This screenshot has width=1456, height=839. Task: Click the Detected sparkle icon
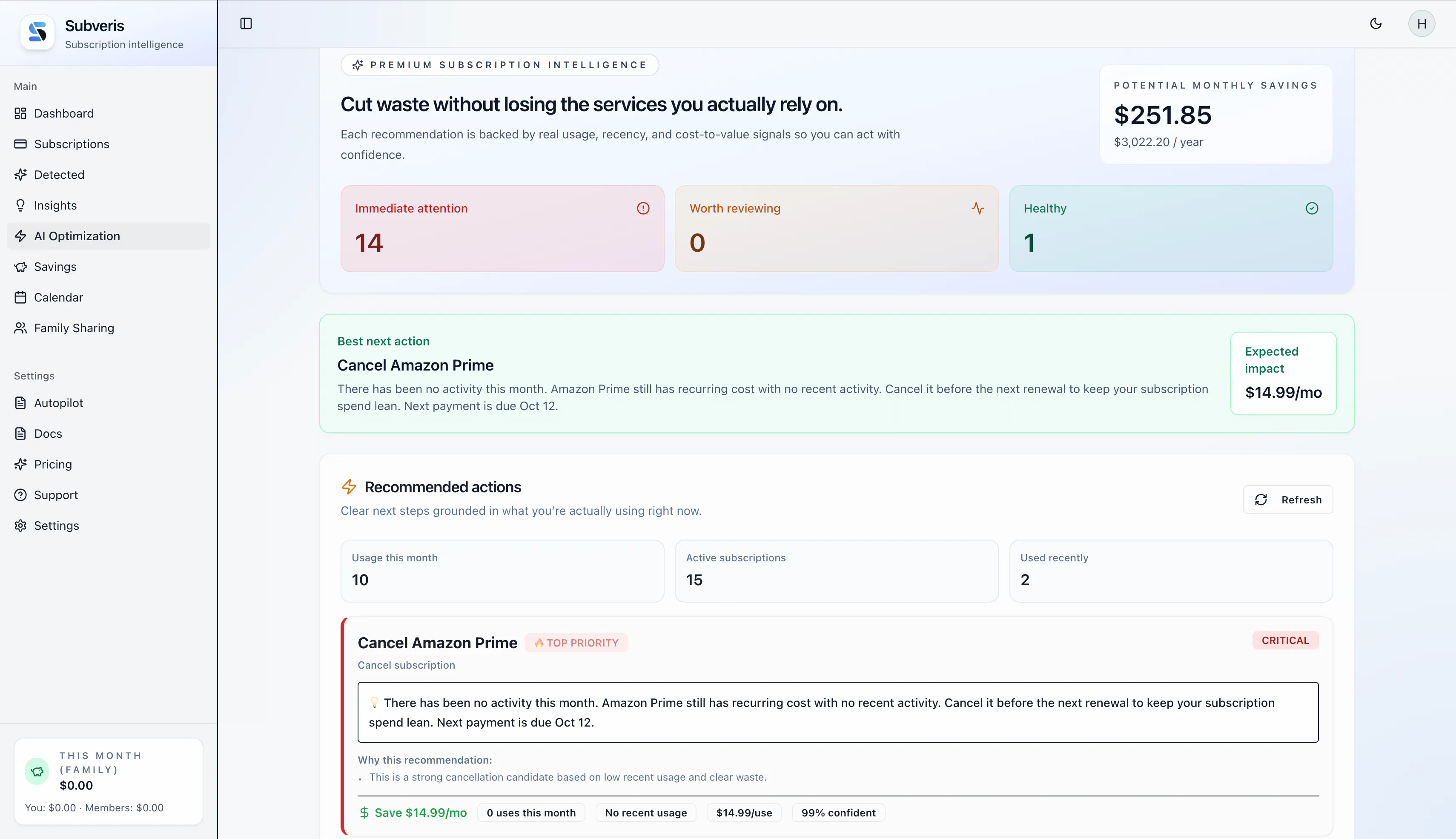(x=20, y=175)
